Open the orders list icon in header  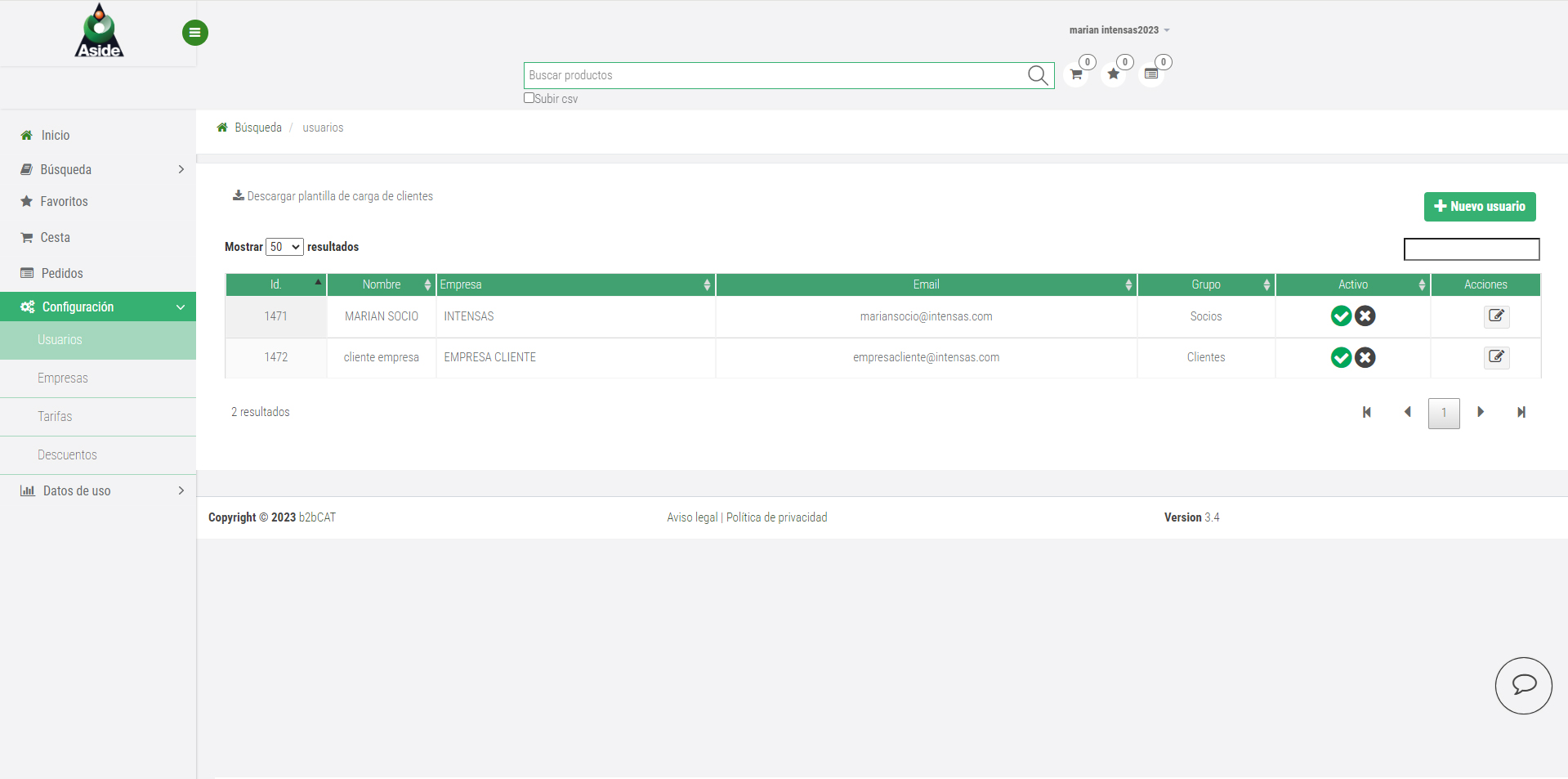pos(1150,74)
